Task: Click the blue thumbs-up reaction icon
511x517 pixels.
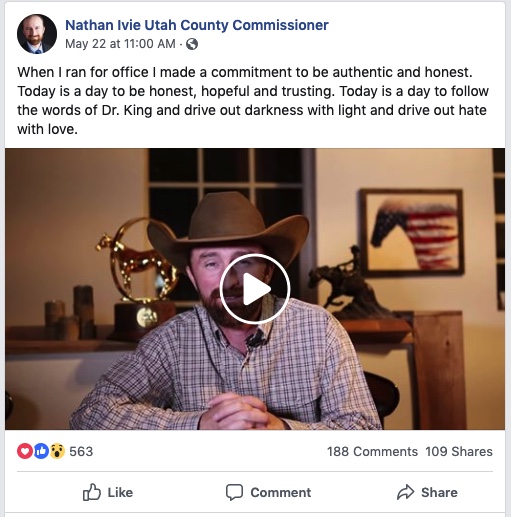Action: pos(41,451)
